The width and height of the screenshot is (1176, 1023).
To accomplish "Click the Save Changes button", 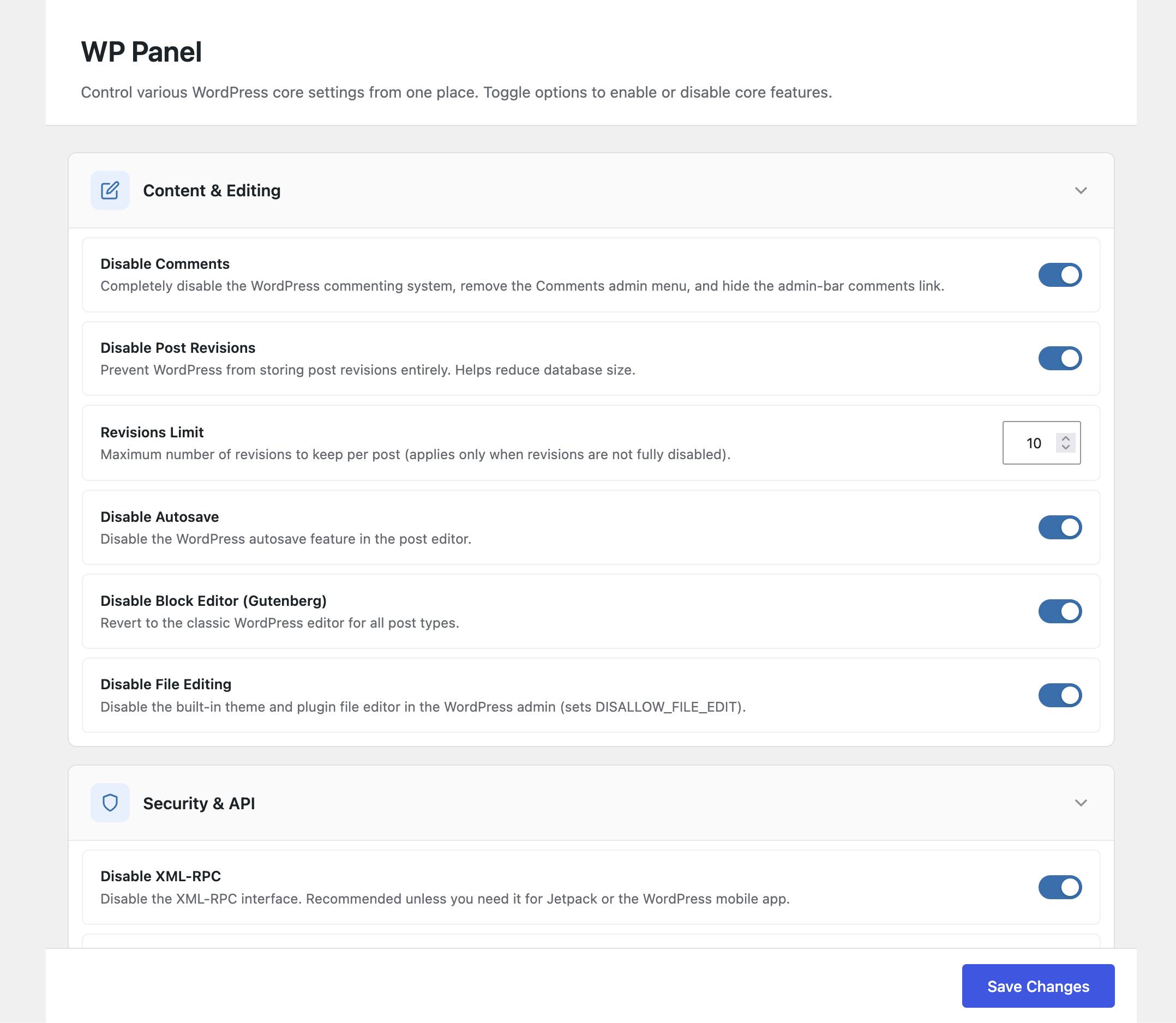I will pyautogui.click(x=1038, y=986).
